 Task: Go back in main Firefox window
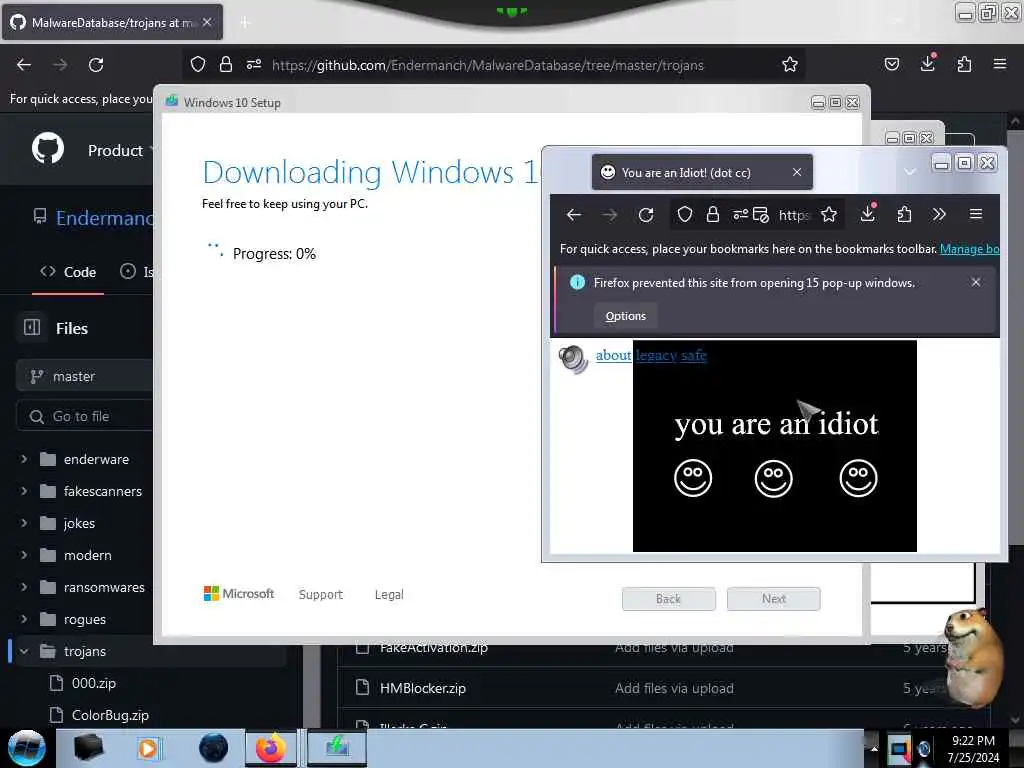point(24,65)
